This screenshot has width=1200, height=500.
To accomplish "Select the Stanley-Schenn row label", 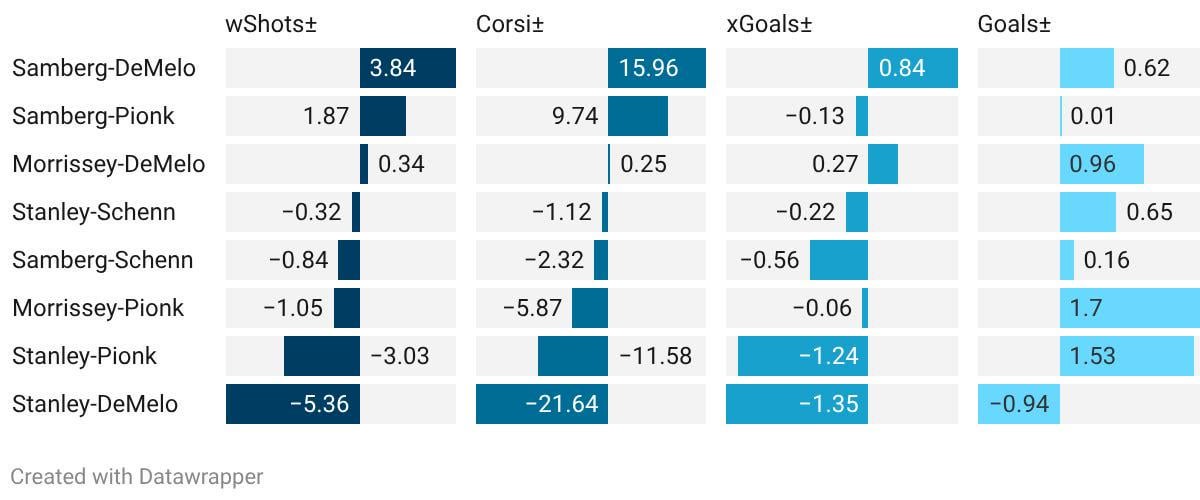I will click(94, 212).
